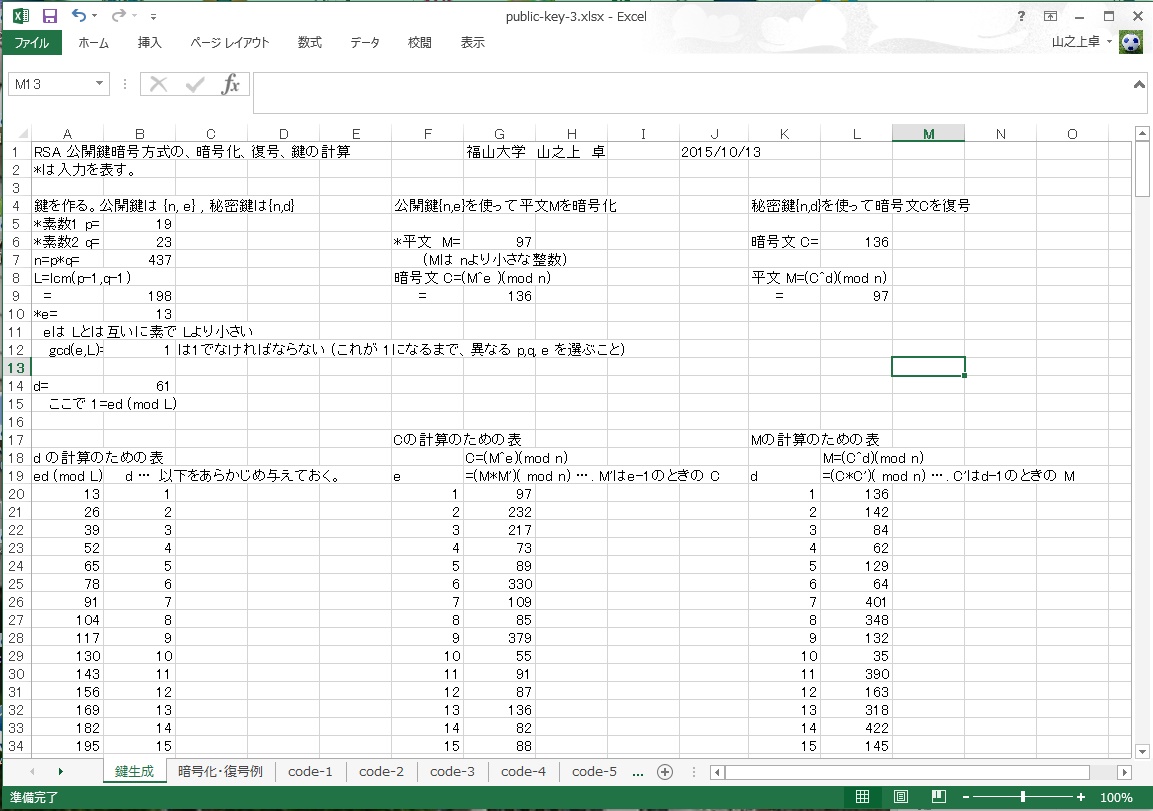This screenshot has height=811, width=1153.
Task: Select column G header
Action: 499,134
